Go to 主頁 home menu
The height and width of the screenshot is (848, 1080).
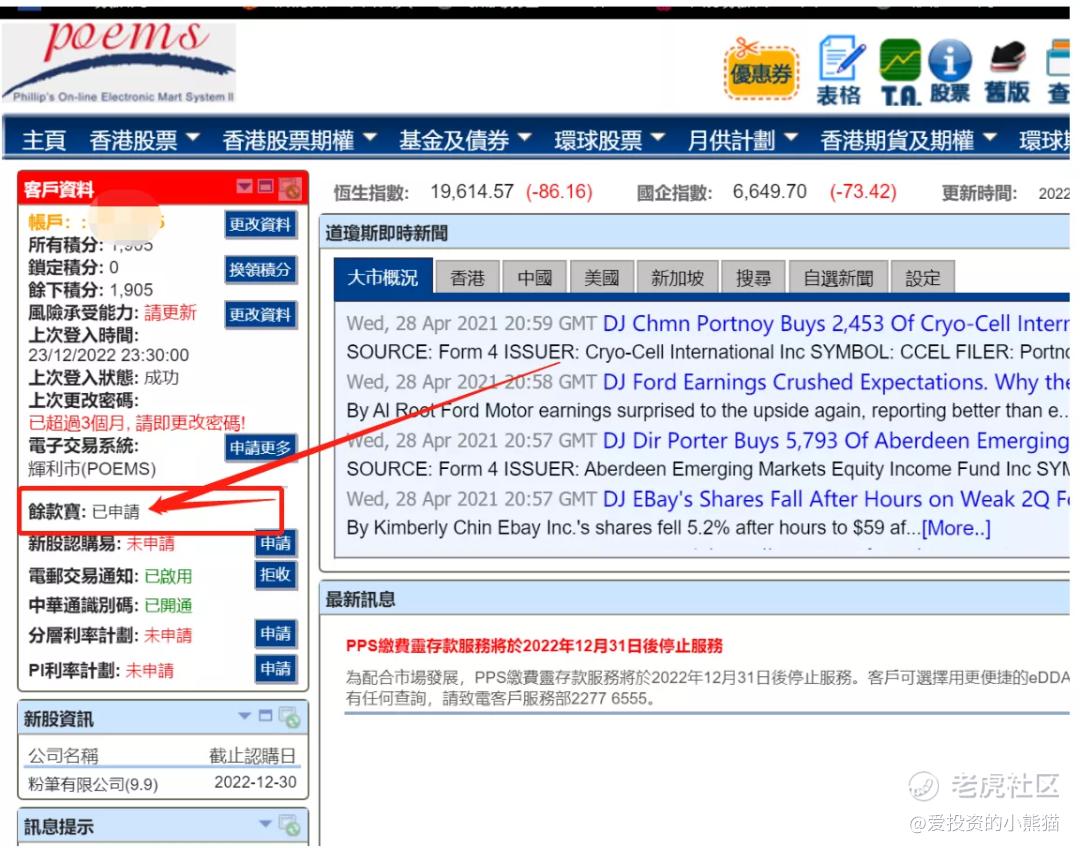point(44,141)
